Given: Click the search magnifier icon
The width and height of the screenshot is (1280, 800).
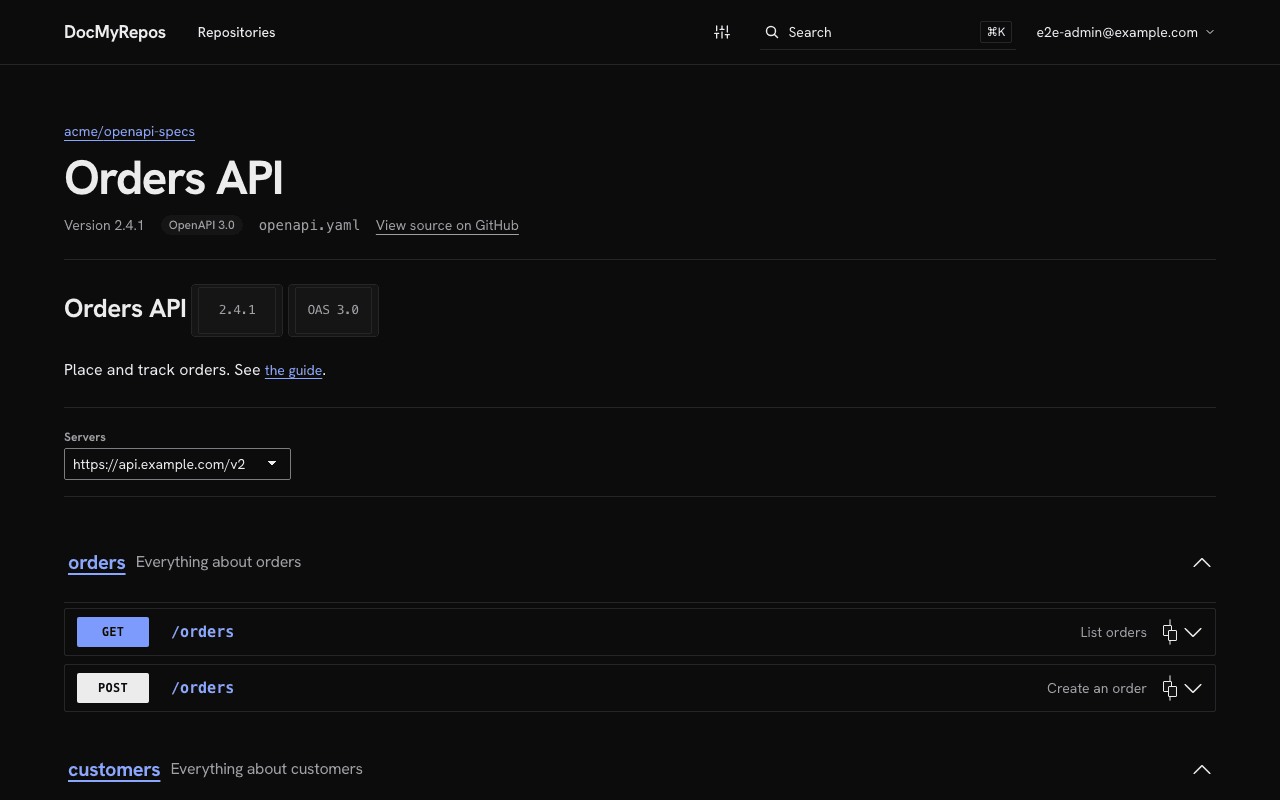Looking at the screenshot, I should click(x=772, y=32).
